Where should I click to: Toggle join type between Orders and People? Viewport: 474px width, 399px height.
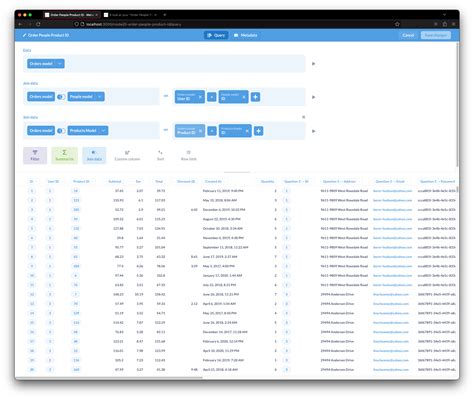[61, 97]
